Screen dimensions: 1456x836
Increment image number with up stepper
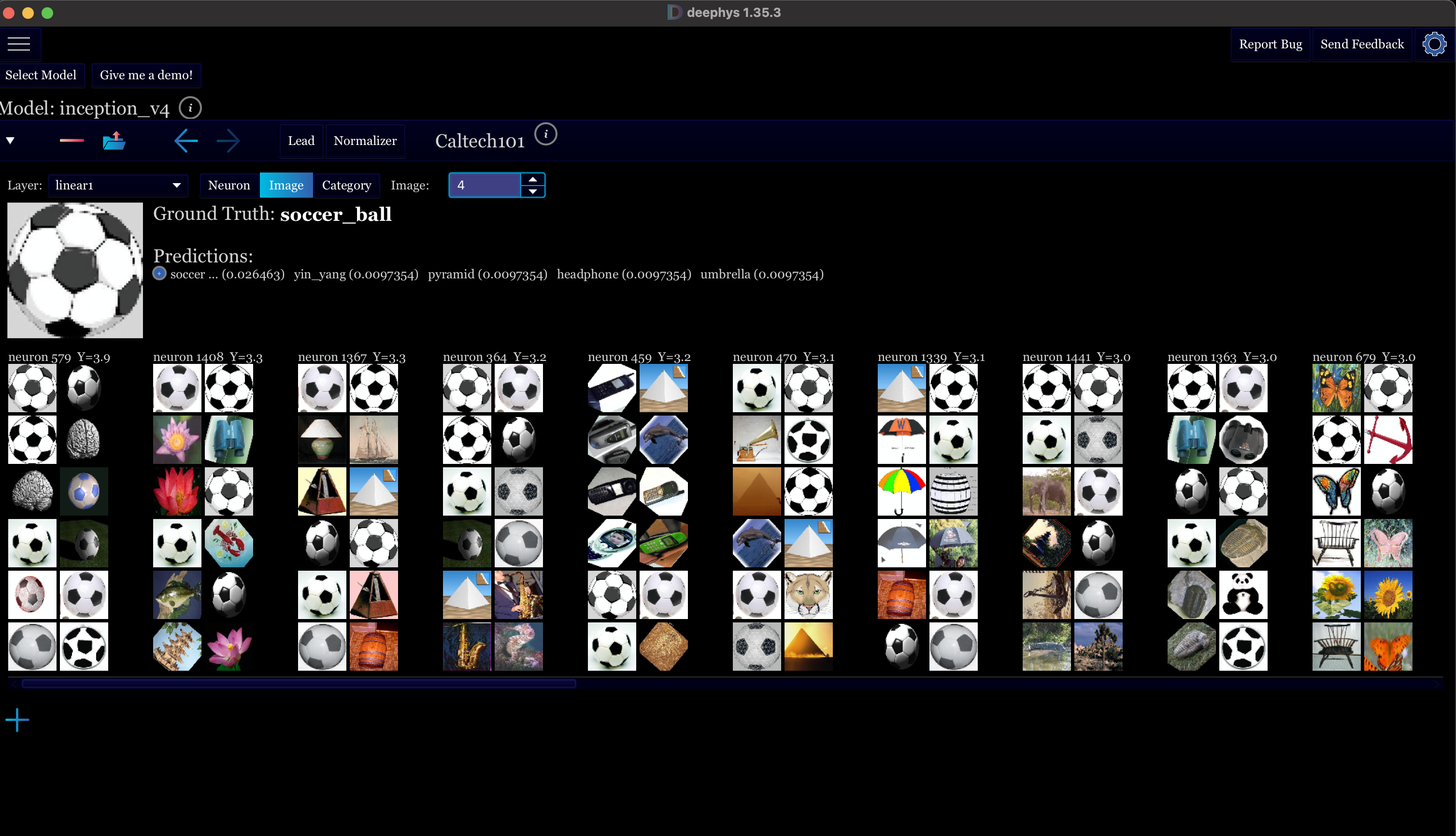[x=532, y=179]
